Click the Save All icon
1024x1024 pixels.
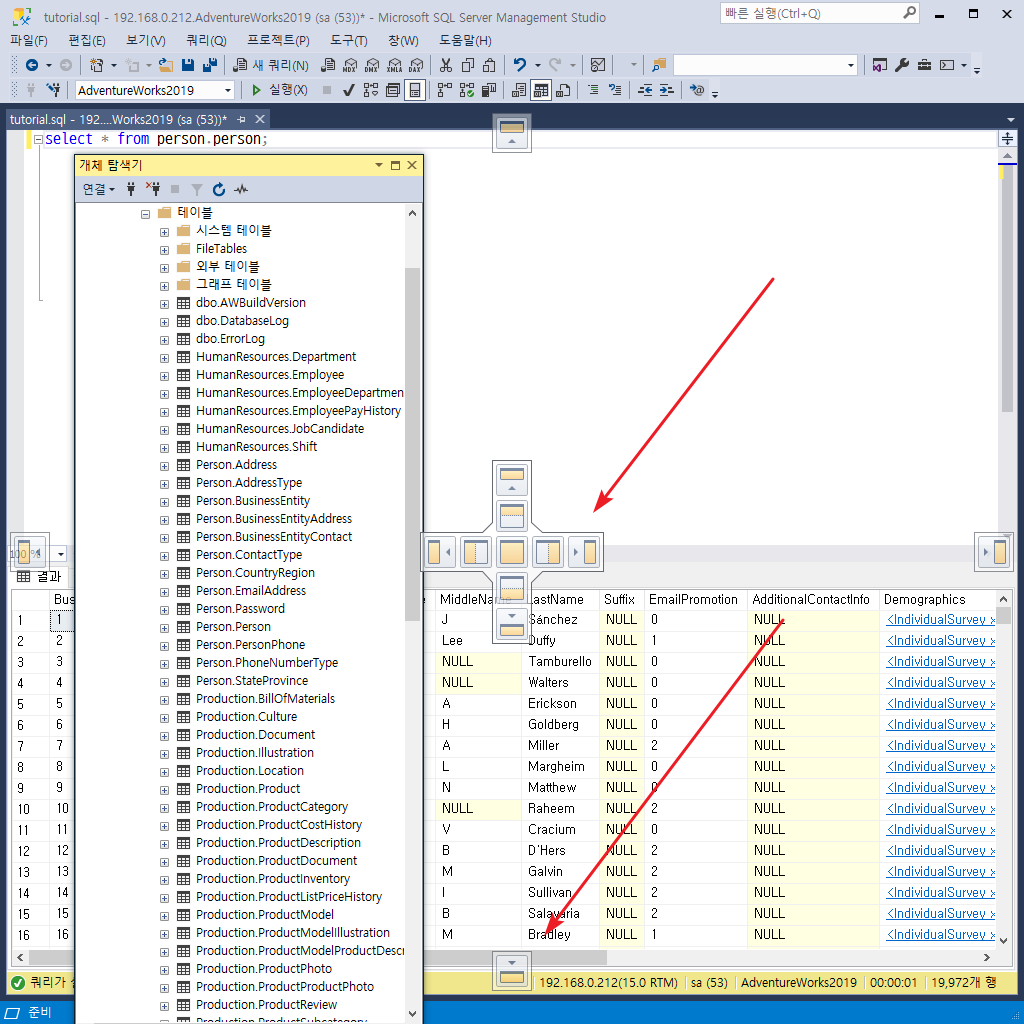[x=210, y=65]
